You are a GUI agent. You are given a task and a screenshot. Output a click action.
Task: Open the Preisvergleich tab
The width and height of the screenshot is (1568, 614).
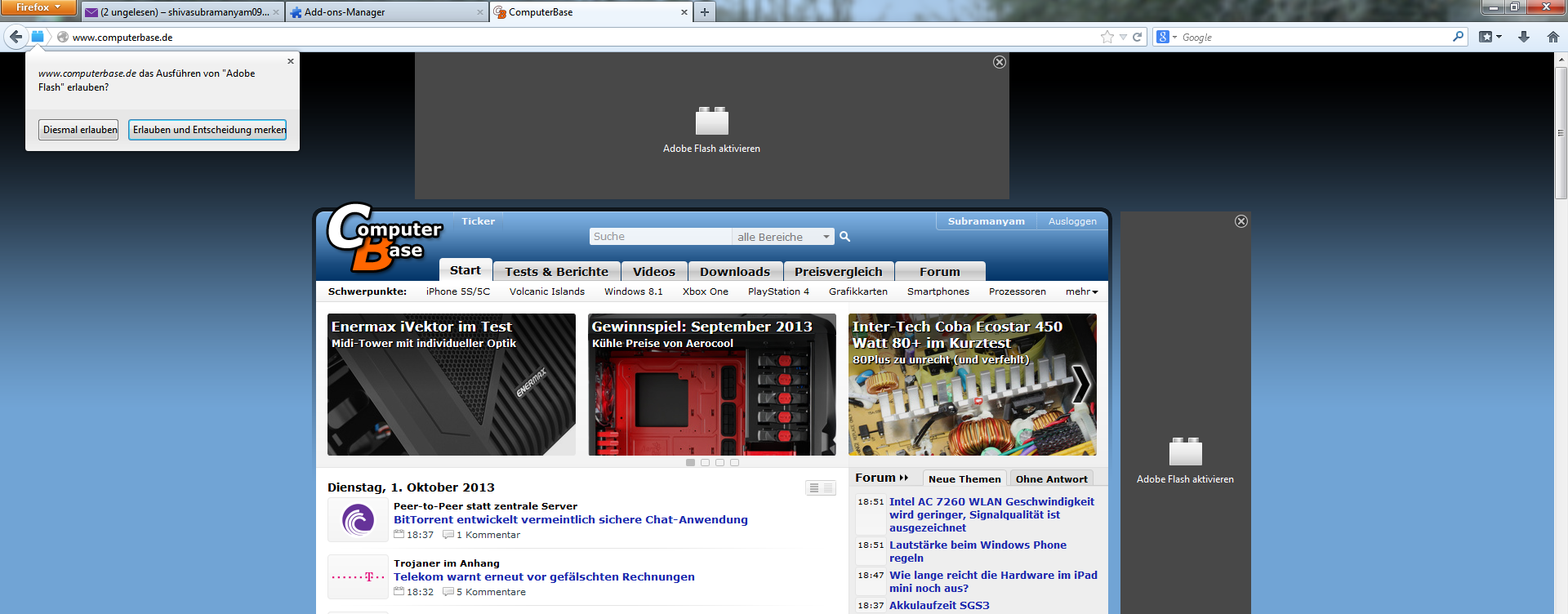click(x=839, y=271)
